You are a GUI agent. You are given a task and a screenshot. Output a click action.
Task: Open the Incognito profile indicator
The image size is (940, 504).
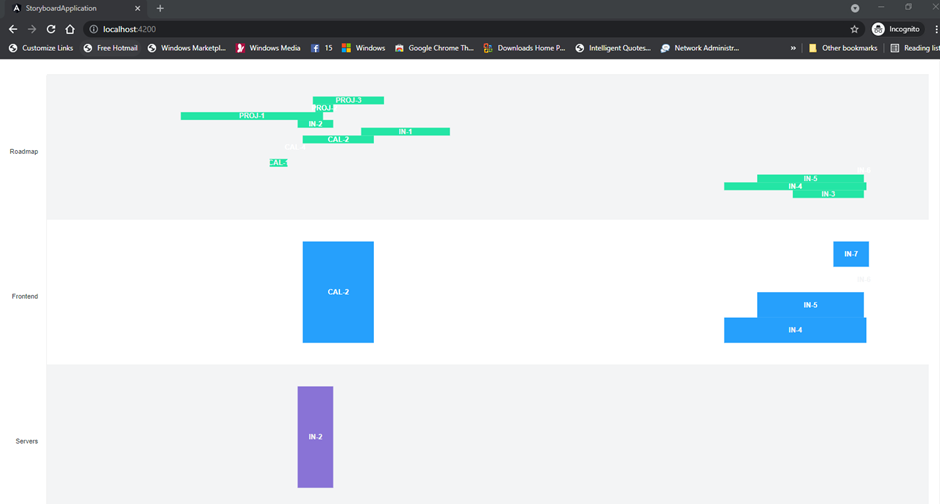tap(896, 29)
